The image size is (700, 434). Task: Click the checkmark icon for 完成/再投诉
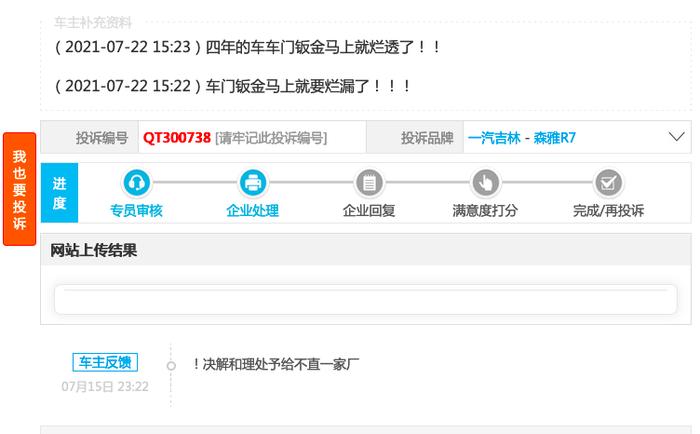click(608, 183)
